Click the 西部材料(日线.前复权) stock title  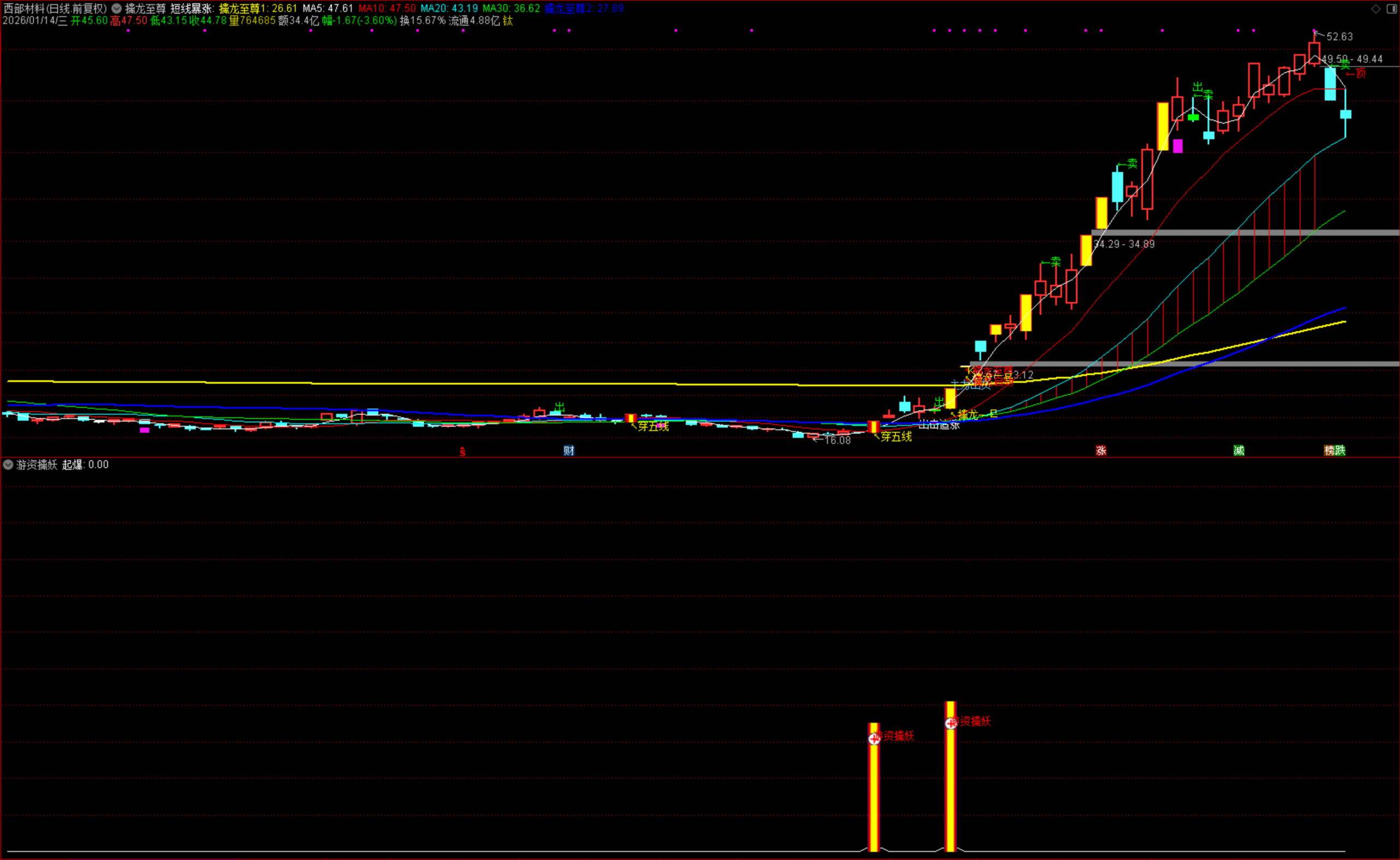(55, 9)
